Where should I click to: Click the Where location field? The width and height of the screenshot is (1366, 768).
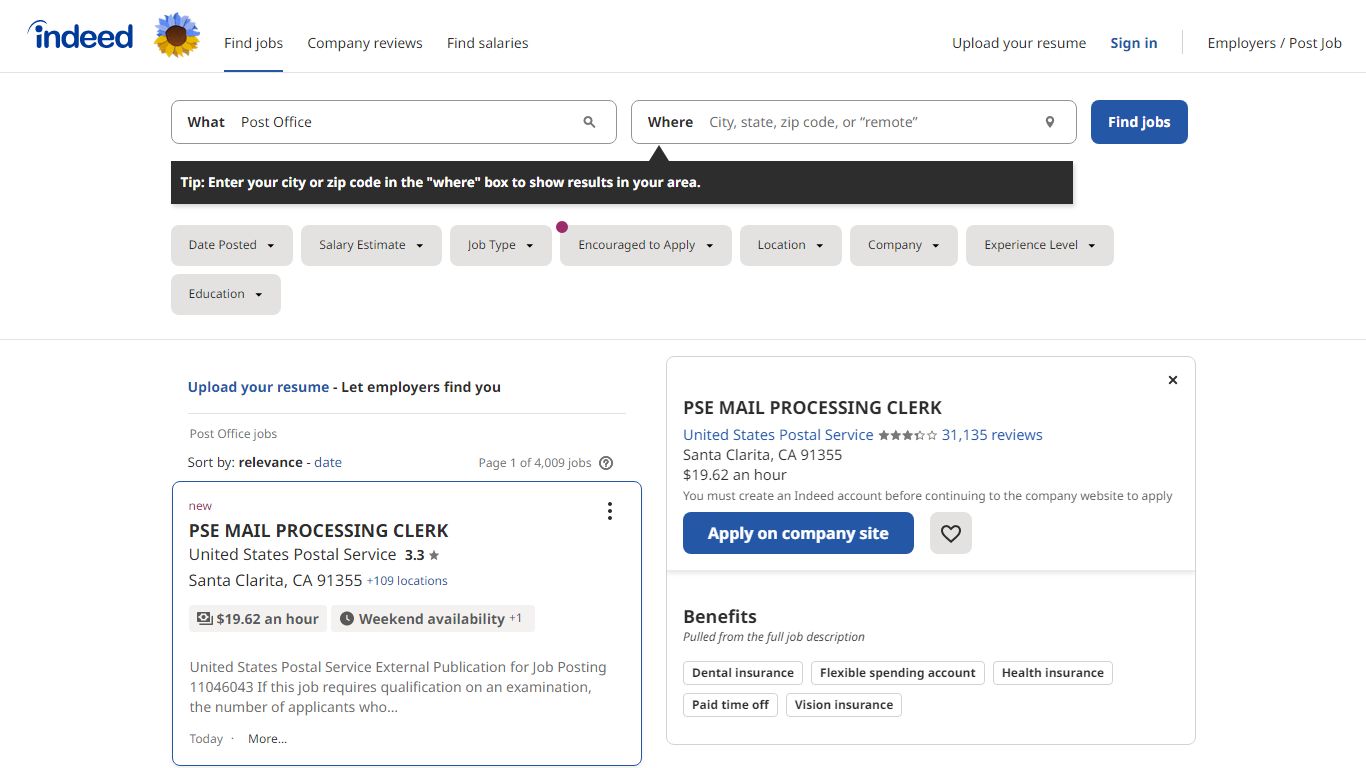[853, 122]
